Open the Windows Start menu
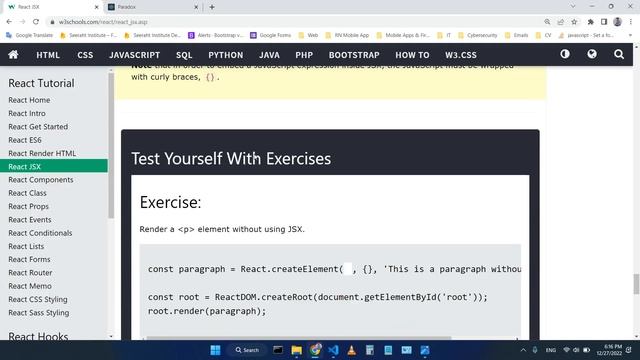The height and width of the screenshot is (360, 640). point(215,350)
